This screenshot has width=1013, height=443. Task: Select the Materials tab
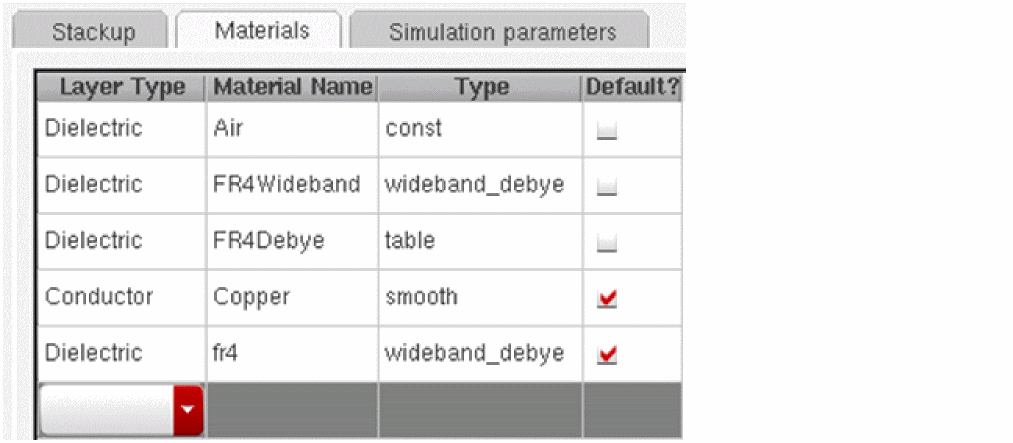[261, 30]
